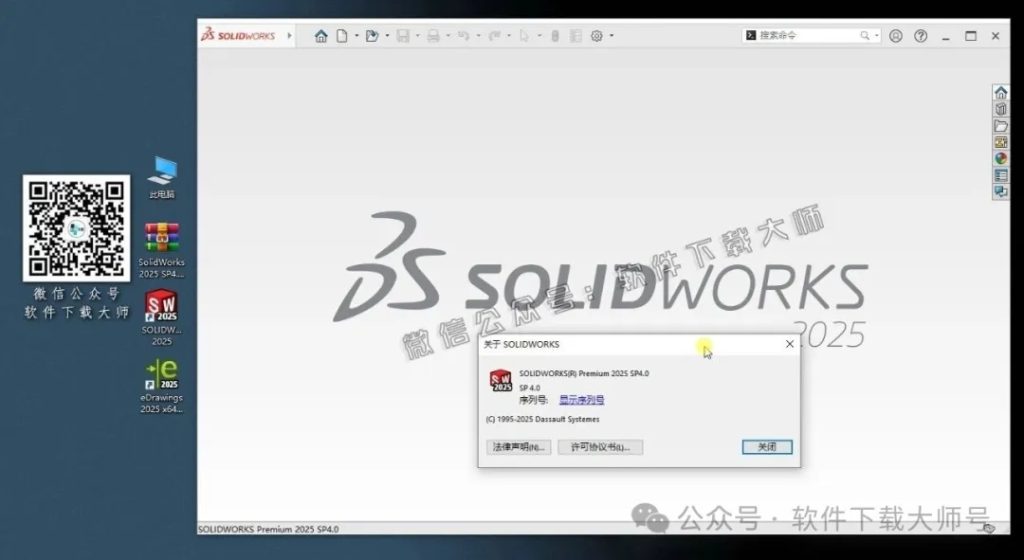
Task: Click SW 2025 icon in About dialog
Action: [501, 380]
